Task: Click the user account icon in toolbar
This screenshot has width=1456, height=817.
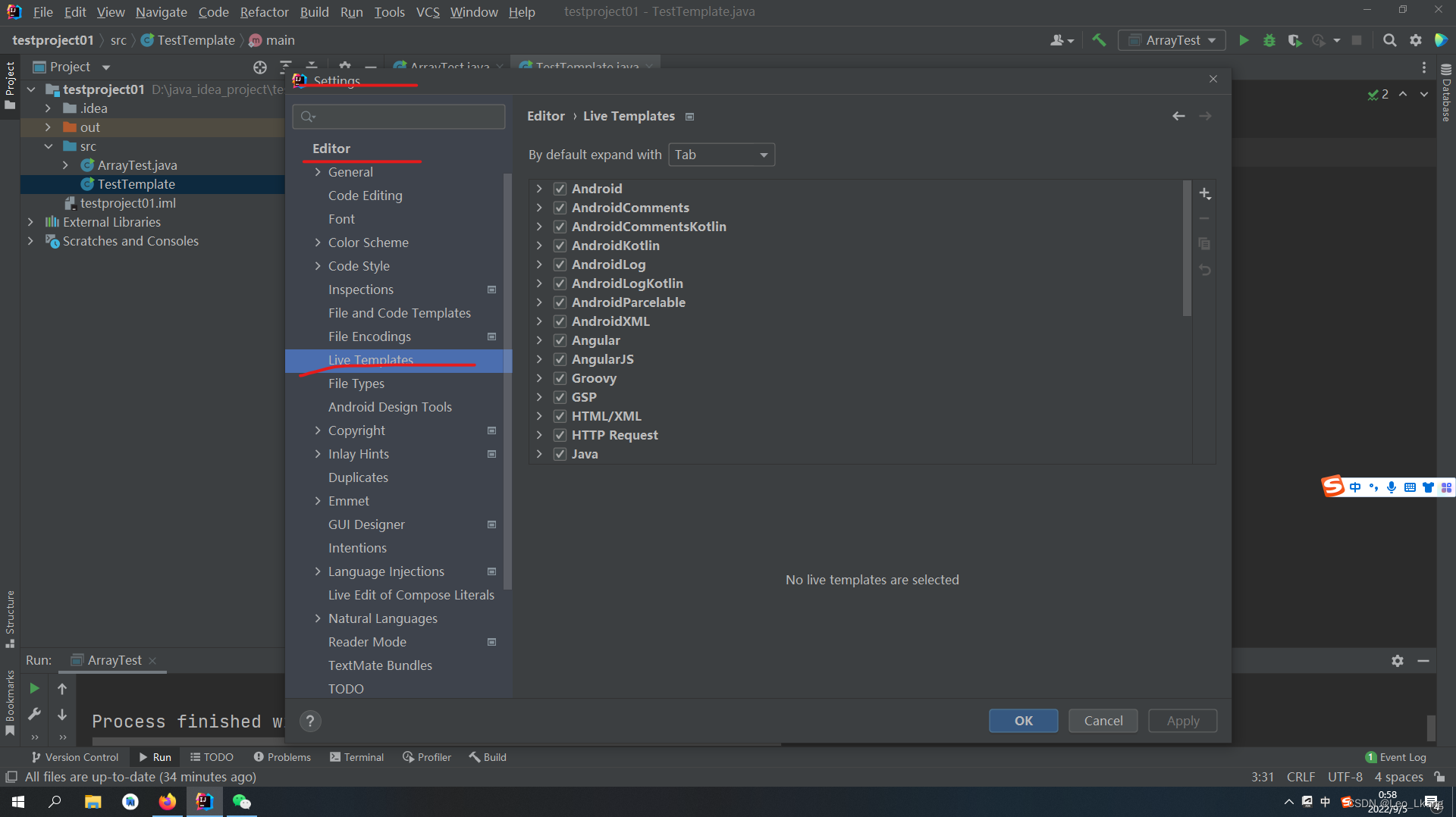Action: 1062,40
